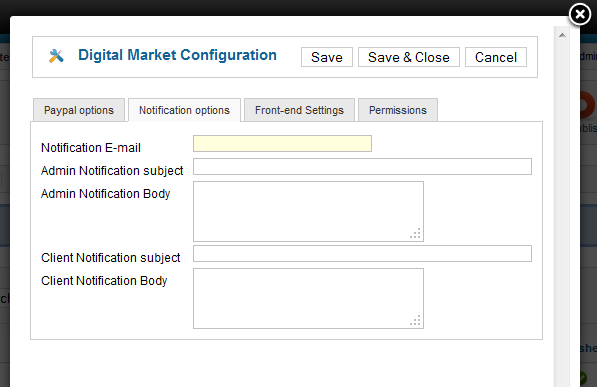Switch to Front-end Settings tab

coord(299,110)
